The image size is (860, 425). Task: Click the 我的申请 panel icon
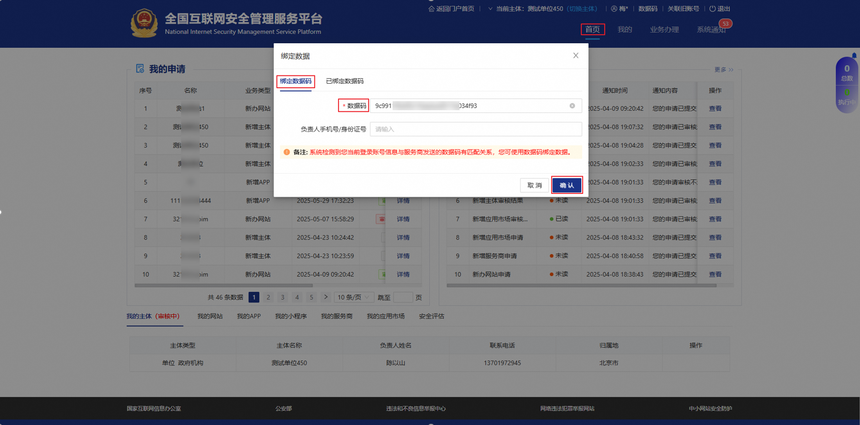(x=140, y=69)
